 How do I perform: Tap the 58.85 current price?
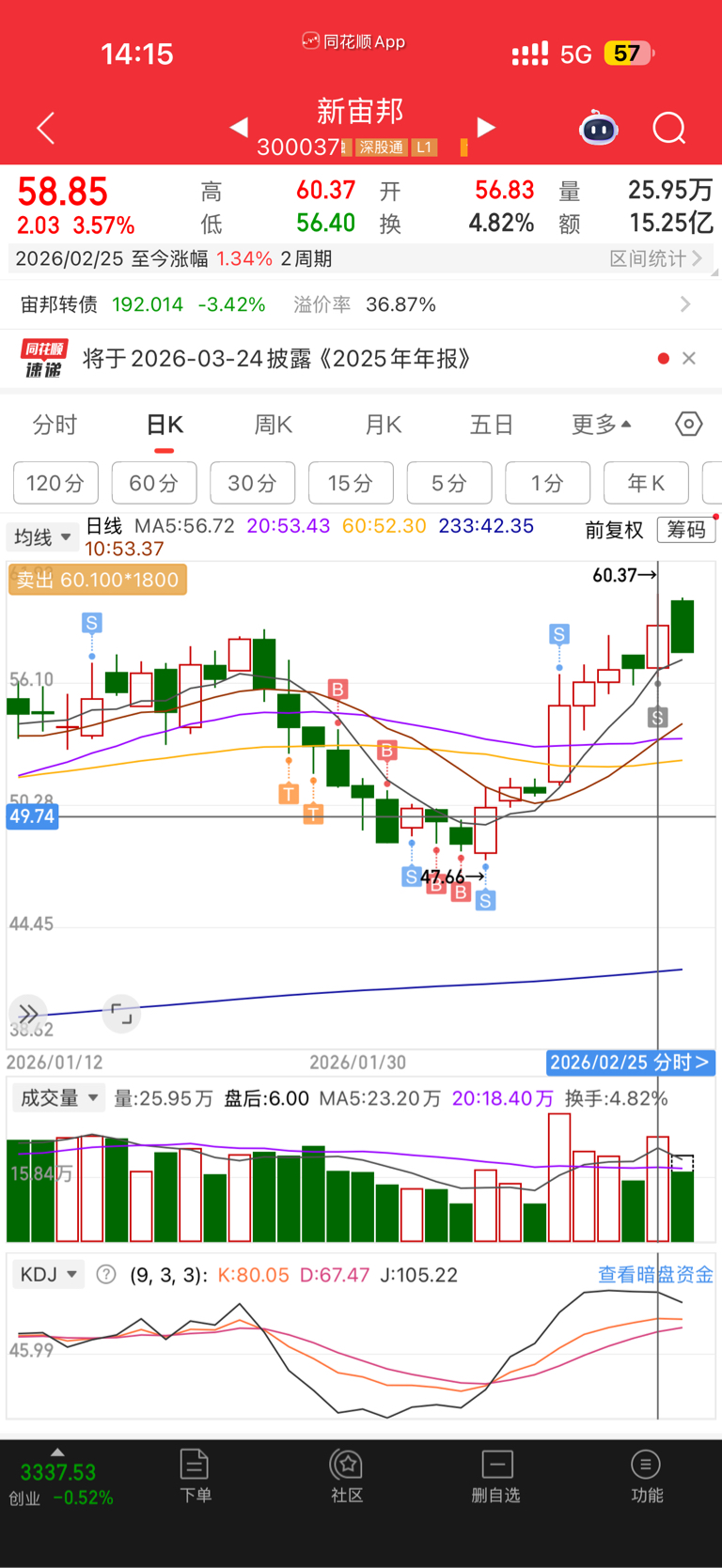63,192
